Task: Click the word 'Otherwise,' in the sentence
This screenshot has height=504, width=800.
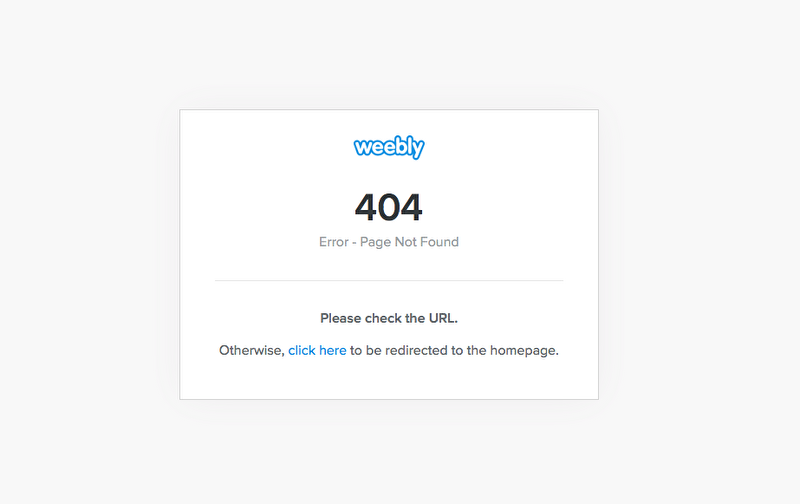Action: [x=252, y=350]
